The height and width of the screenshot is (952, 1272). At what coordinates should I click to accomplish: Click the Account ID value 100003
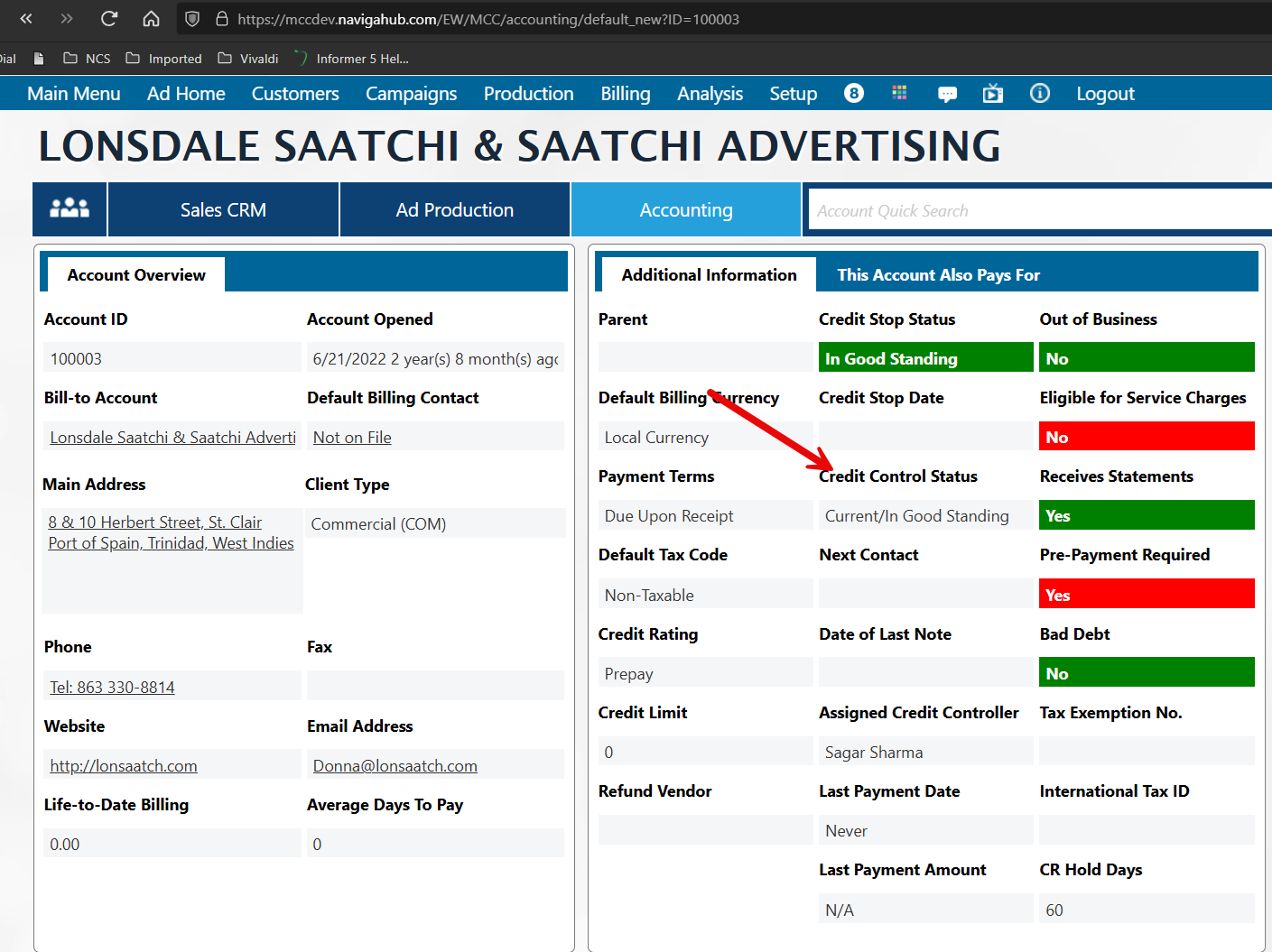(172, 358)
